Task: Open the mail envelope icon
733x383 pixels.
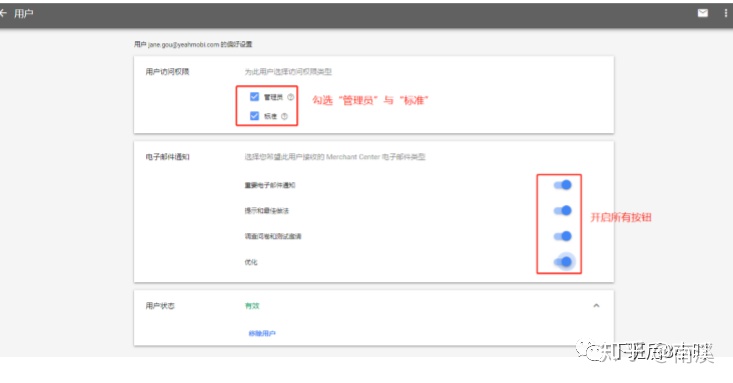Action: tap(703, 13)
